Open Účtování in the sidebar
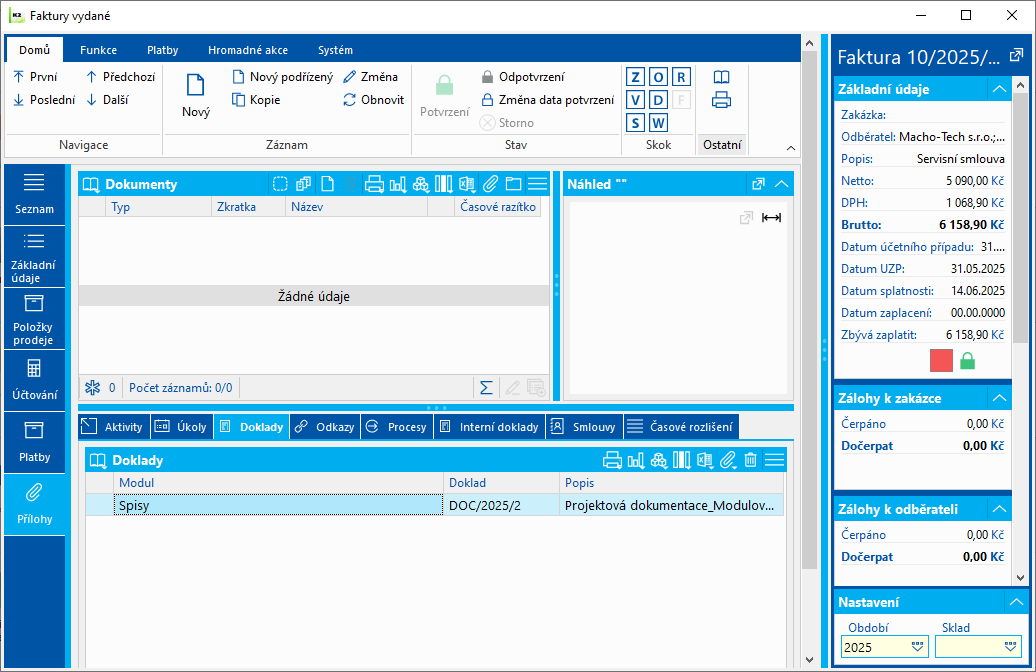The image size is (1036, 672). pos(34,381)
